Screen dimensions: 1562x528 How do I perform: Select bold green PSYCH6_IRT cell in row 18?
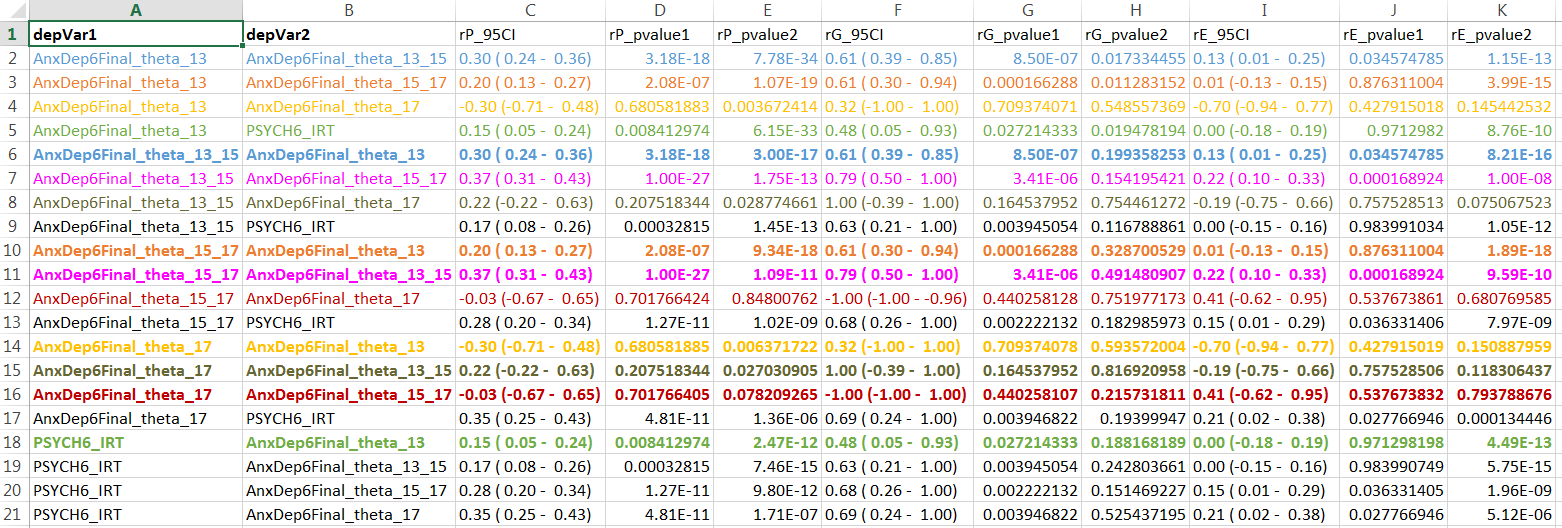pos(80,443)
